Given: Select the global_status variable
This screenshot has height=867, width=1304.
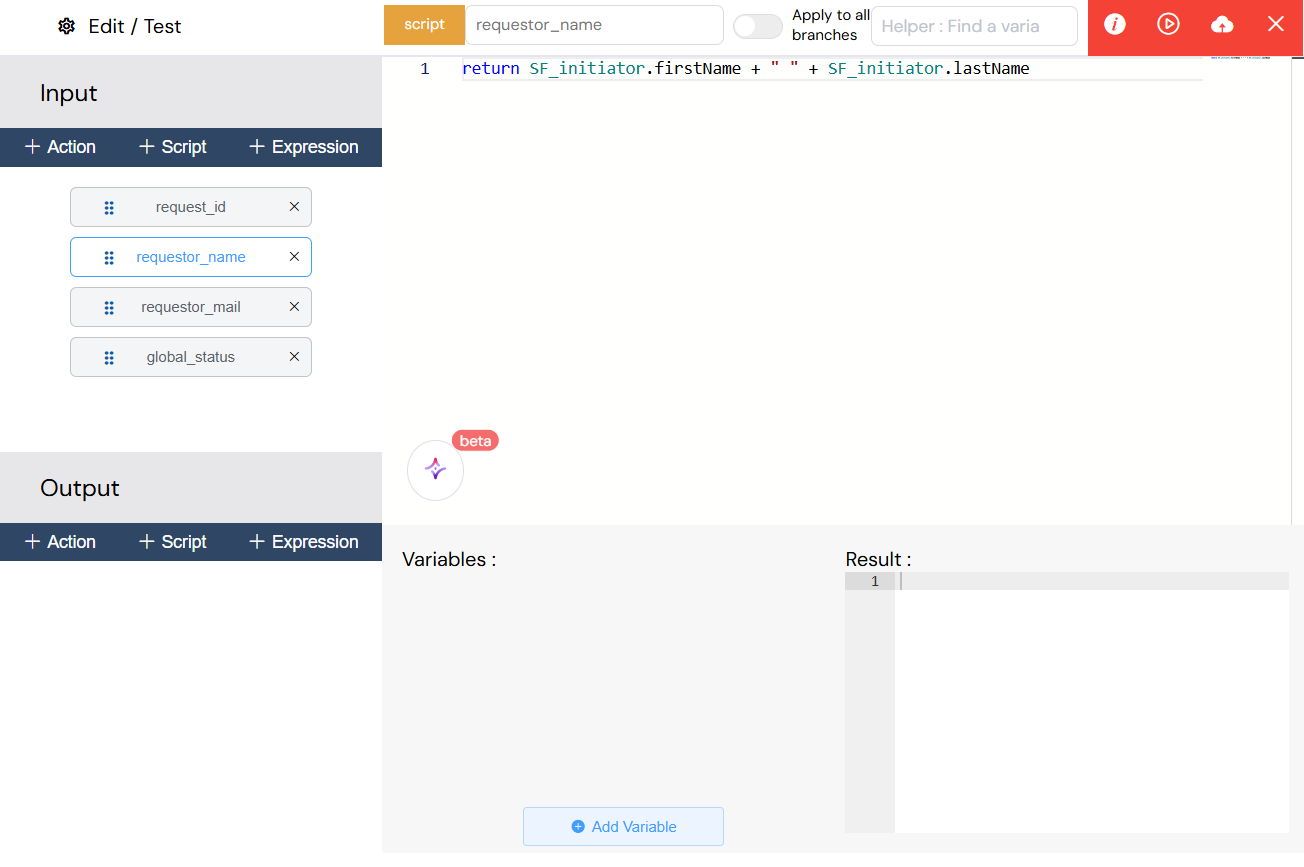Looking at the screenshot, I should pos(190,357).
